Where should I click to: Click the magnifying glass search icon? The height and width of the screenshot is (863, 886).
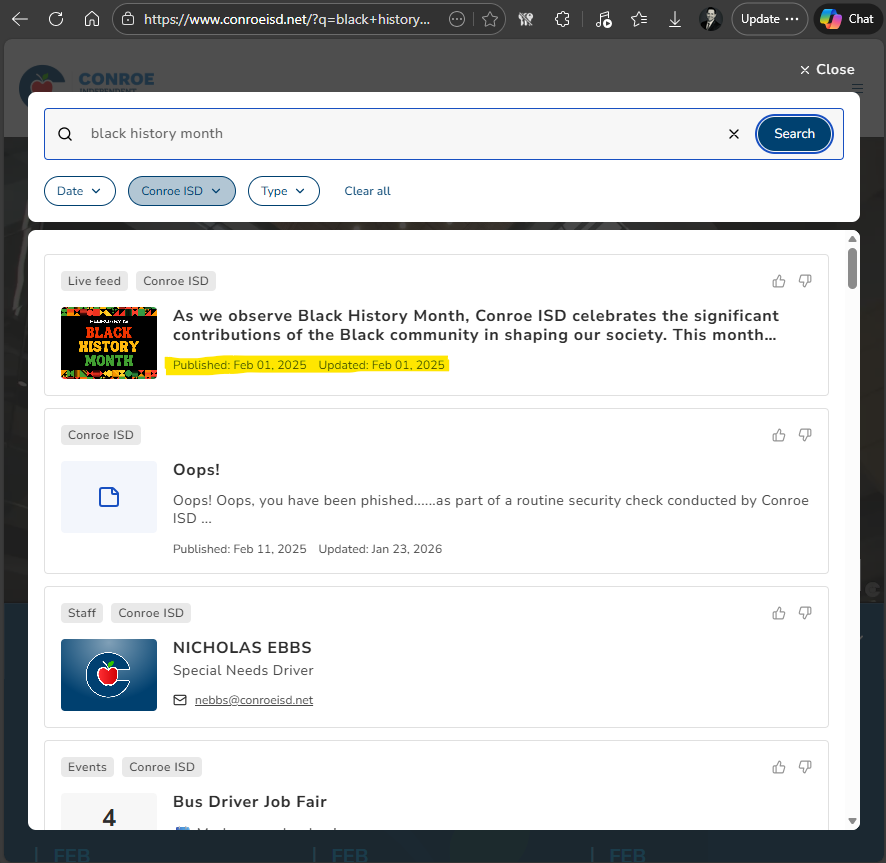pyautogui.click(x=65, y=134)
